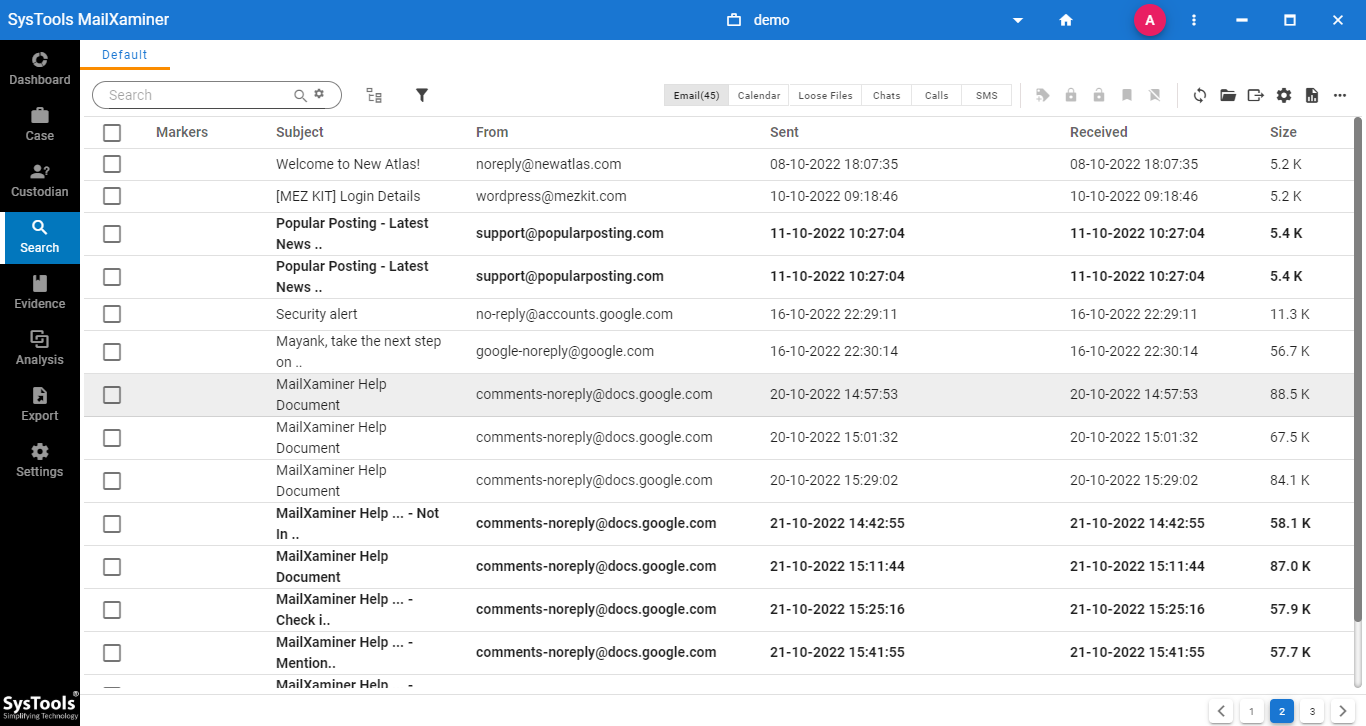
Task: Click the export arrow icon in toolbar
Action: pos(1256,95)
